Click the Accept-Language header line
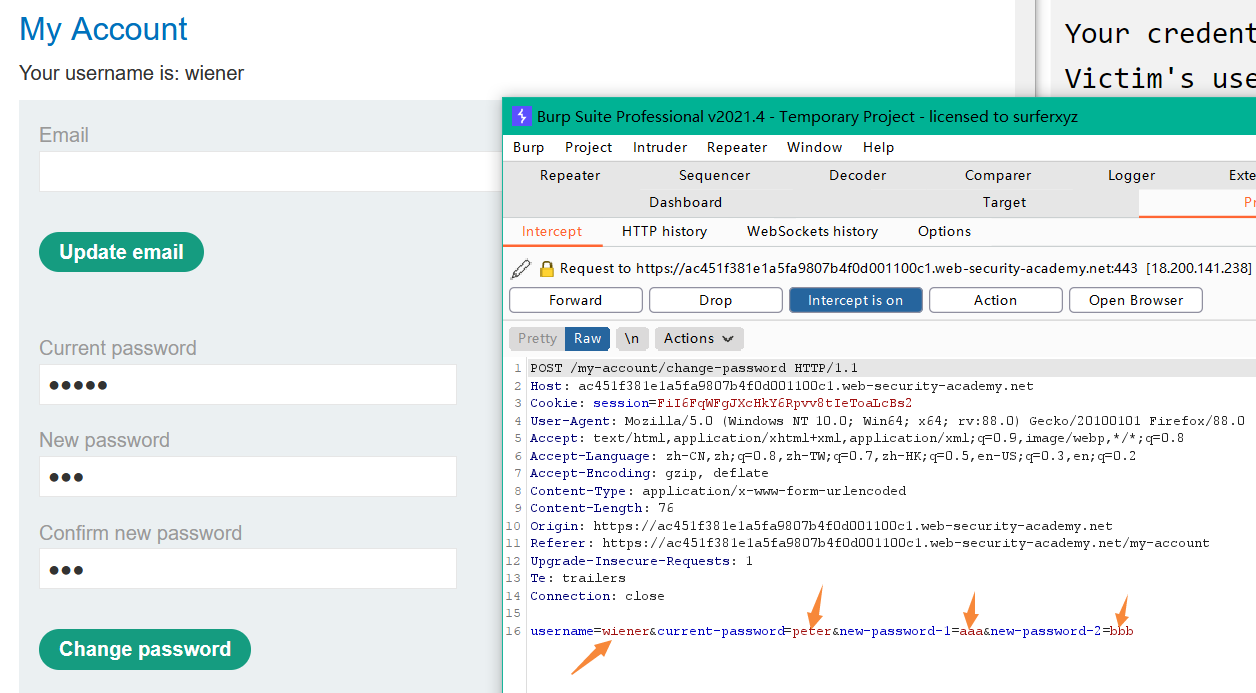1256x693 pixels. point(833,456)
